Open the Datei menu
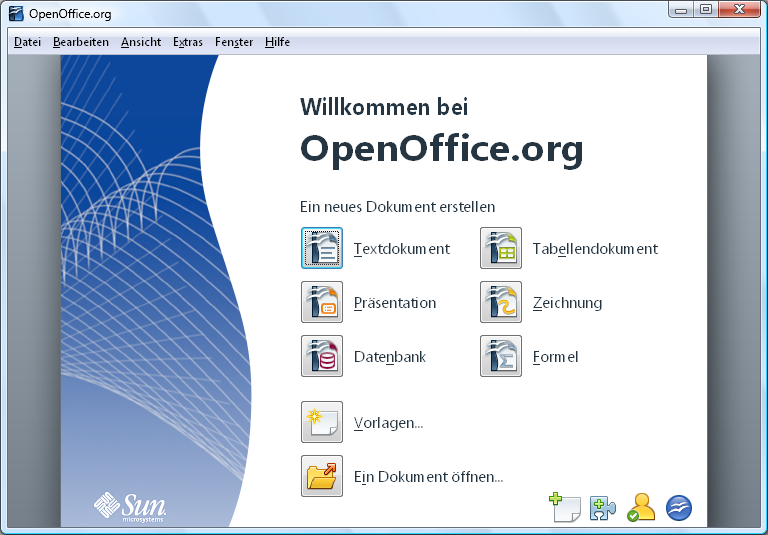The height and width of the screenshot is (535, 768). [27, 42]
